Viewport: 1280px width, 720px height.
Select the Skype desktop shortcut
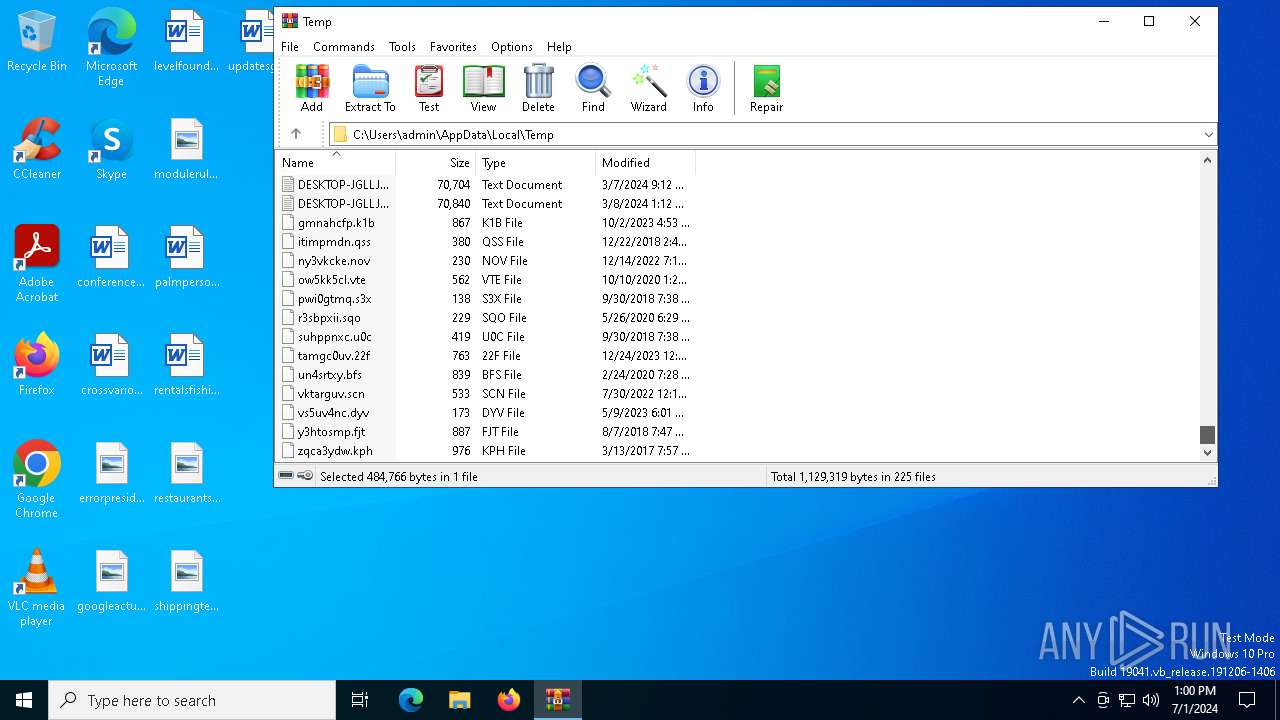coord(111,149)
